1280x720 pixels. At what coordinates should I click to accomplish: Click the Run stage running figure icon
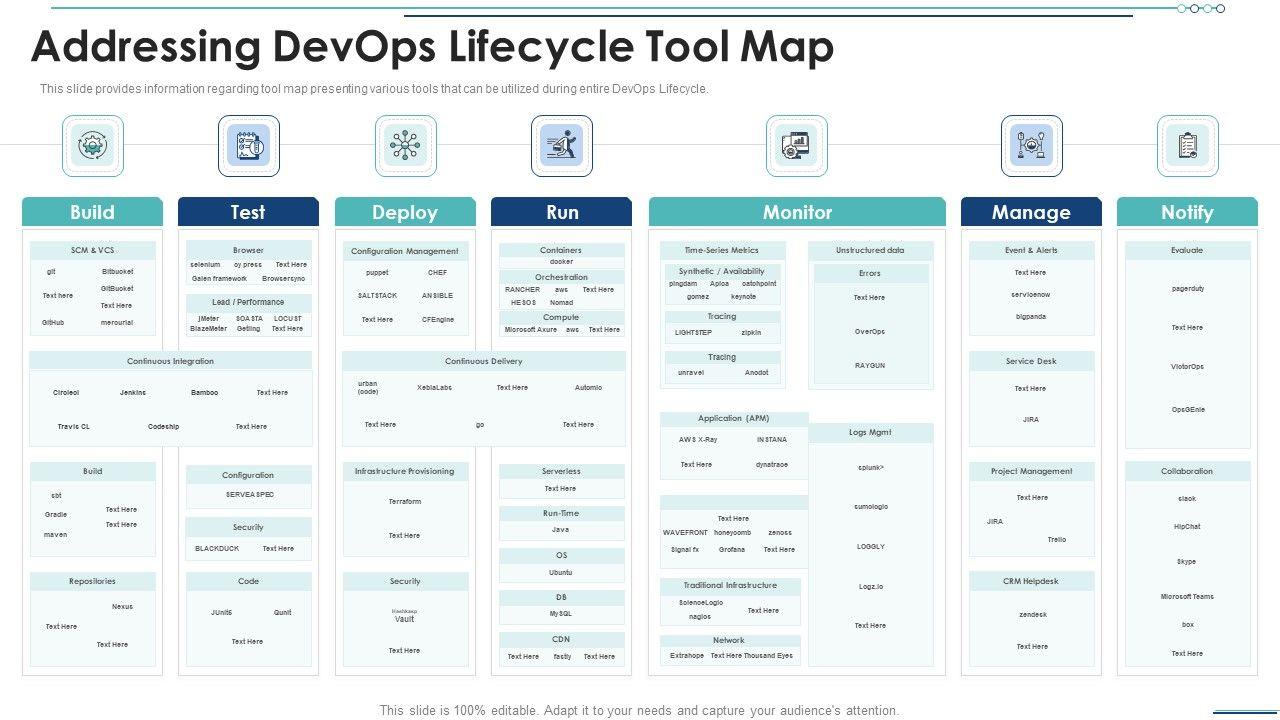pos(561,146)
